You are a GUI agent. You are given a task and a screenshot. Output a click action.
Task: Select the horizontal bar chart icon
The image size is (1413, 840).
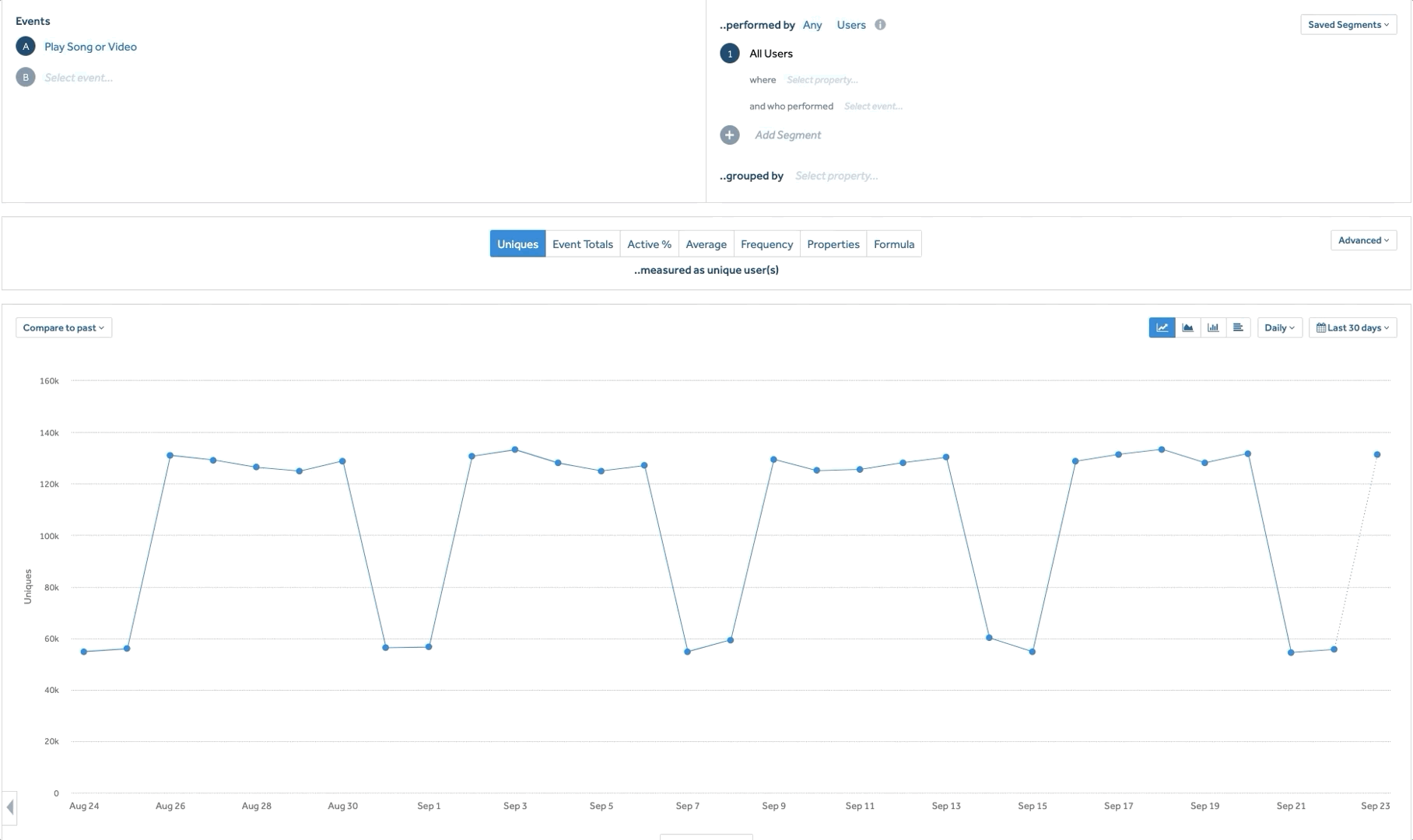[1238, 327]
